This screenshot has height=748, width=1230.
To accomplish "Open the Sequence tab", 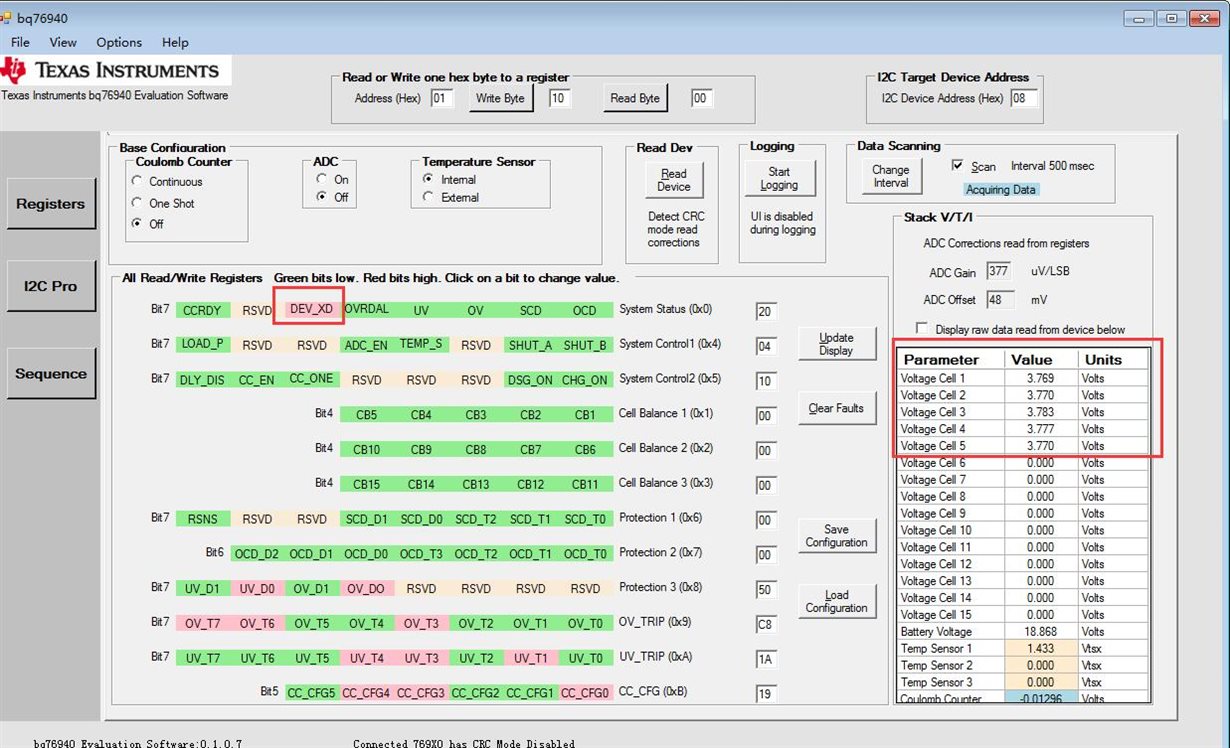I will 51,374.
